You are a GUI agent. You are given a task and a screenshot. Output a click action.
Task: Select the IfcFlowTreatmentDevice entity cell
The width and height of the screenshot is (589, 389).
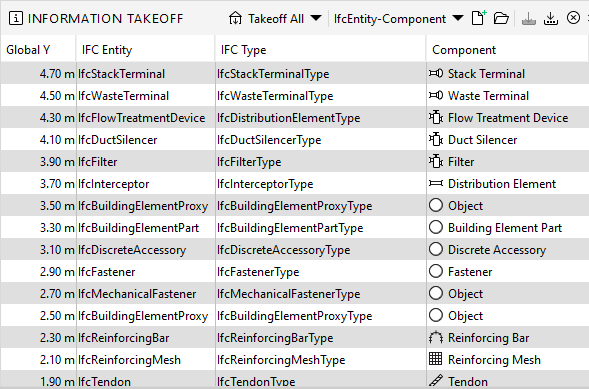point(146,118)
